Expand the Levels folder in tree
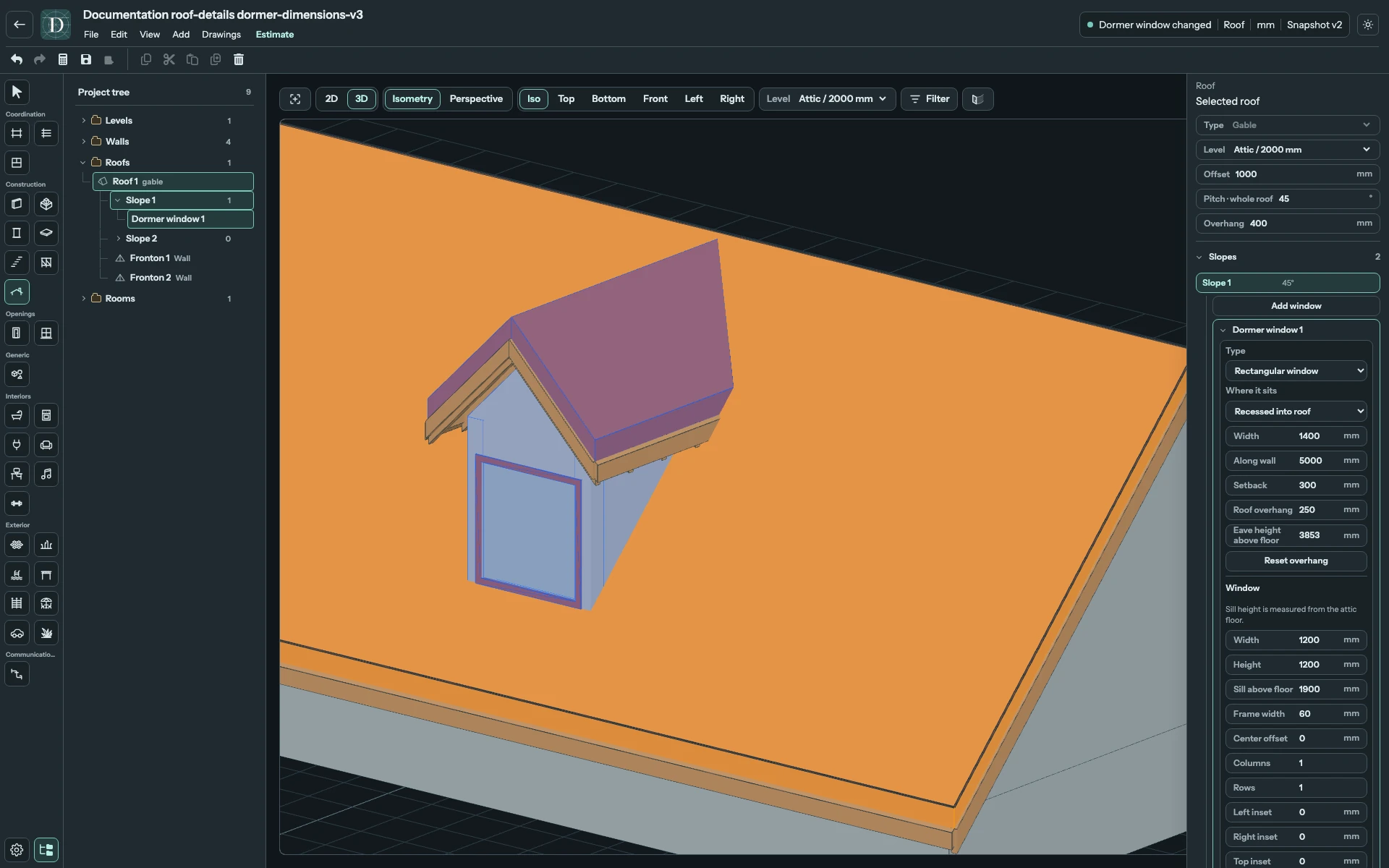 (84, 121)
